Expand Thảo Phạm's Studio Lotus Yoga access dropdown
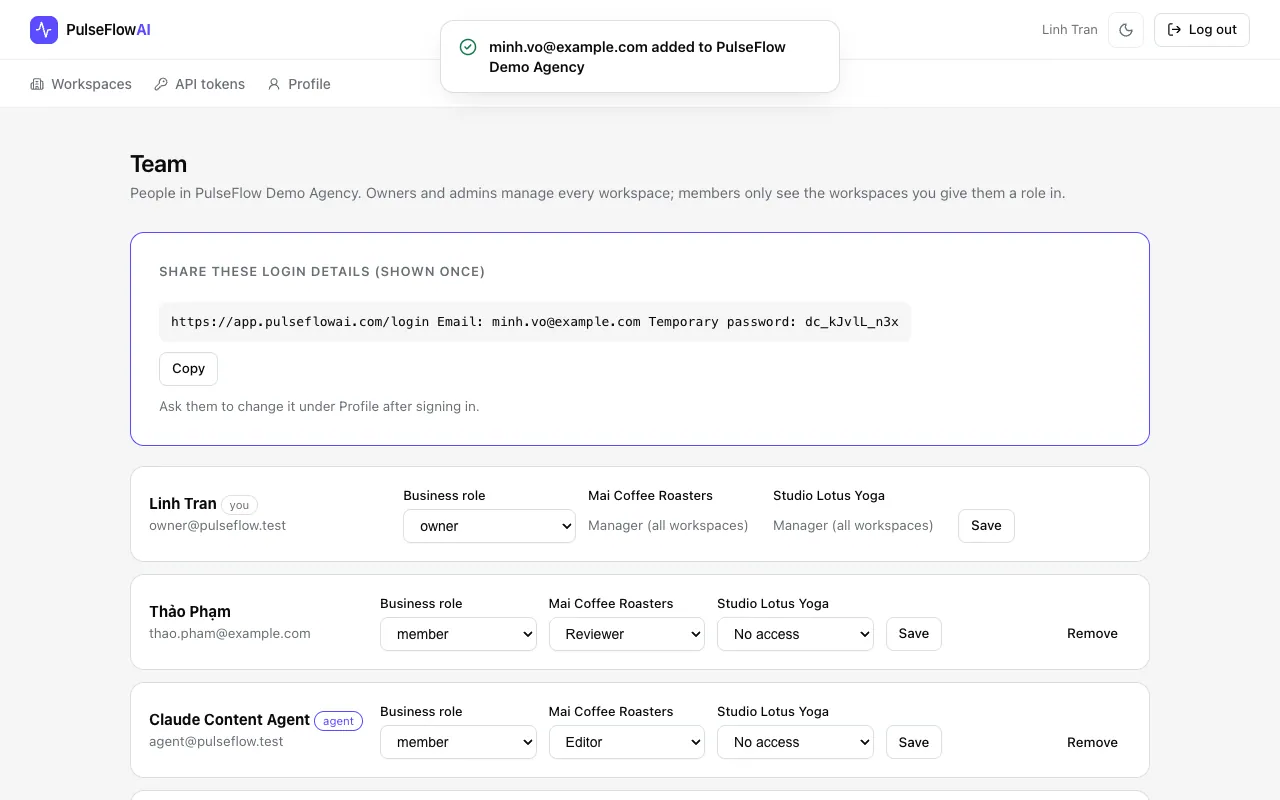The height and width of the screenshot is (800, 1280). pyautogui.click(x=795, y=634)
